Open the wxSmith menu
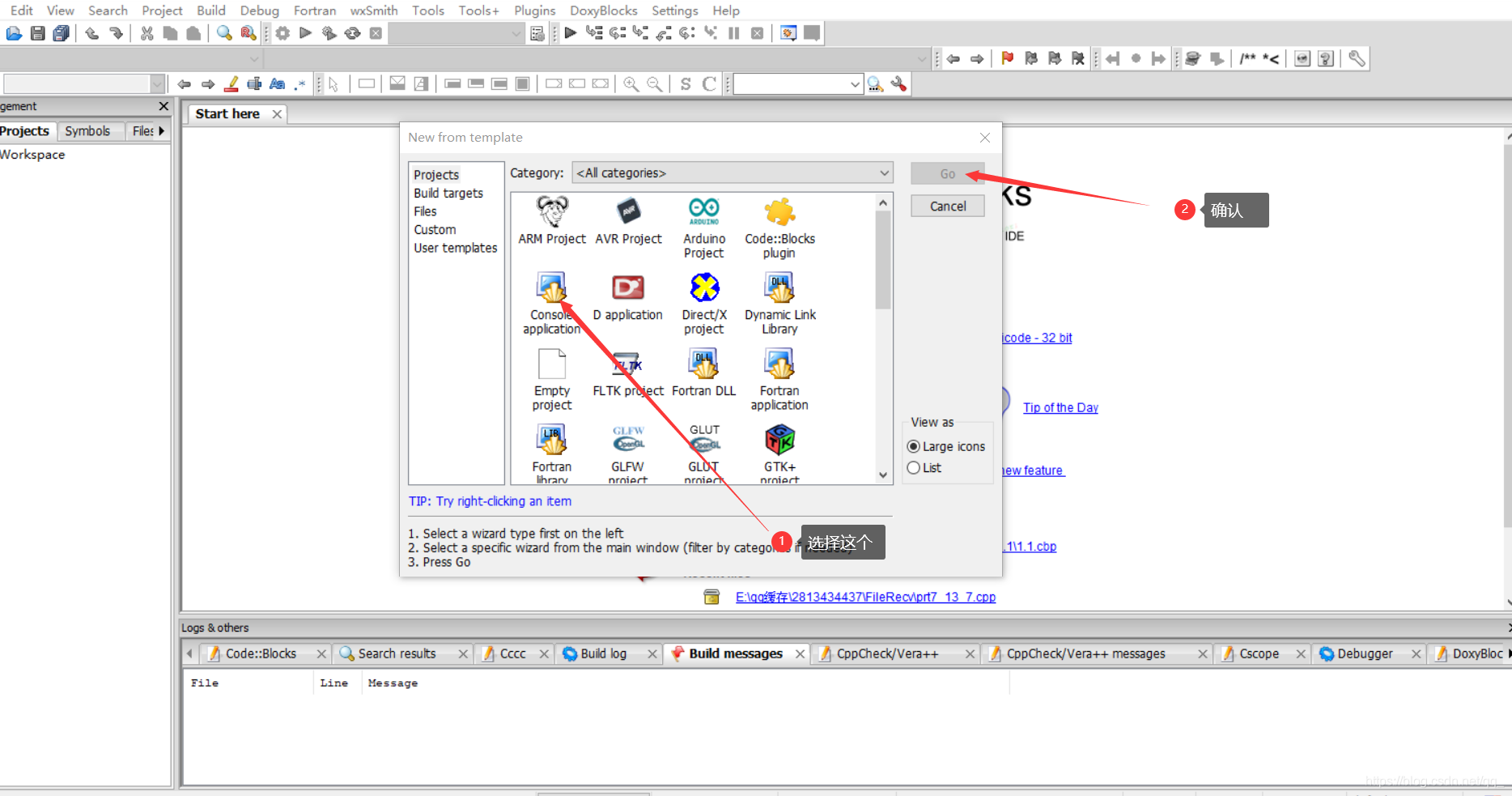1512x796 pixels. coord(374,11)
